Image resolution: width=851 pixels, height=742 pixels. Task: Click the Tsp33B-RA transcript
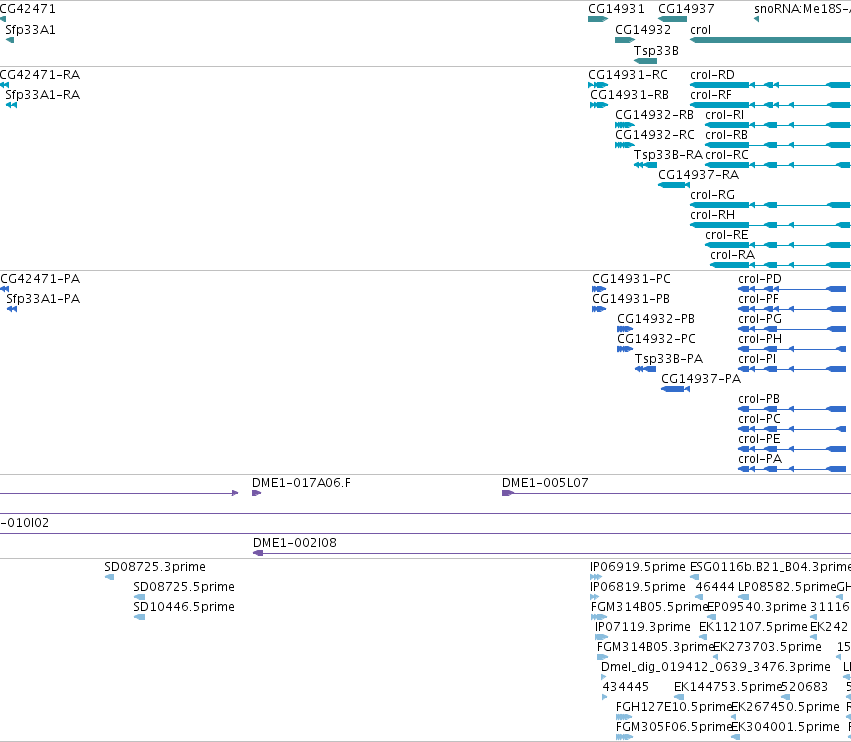click(x=645, y=165)
